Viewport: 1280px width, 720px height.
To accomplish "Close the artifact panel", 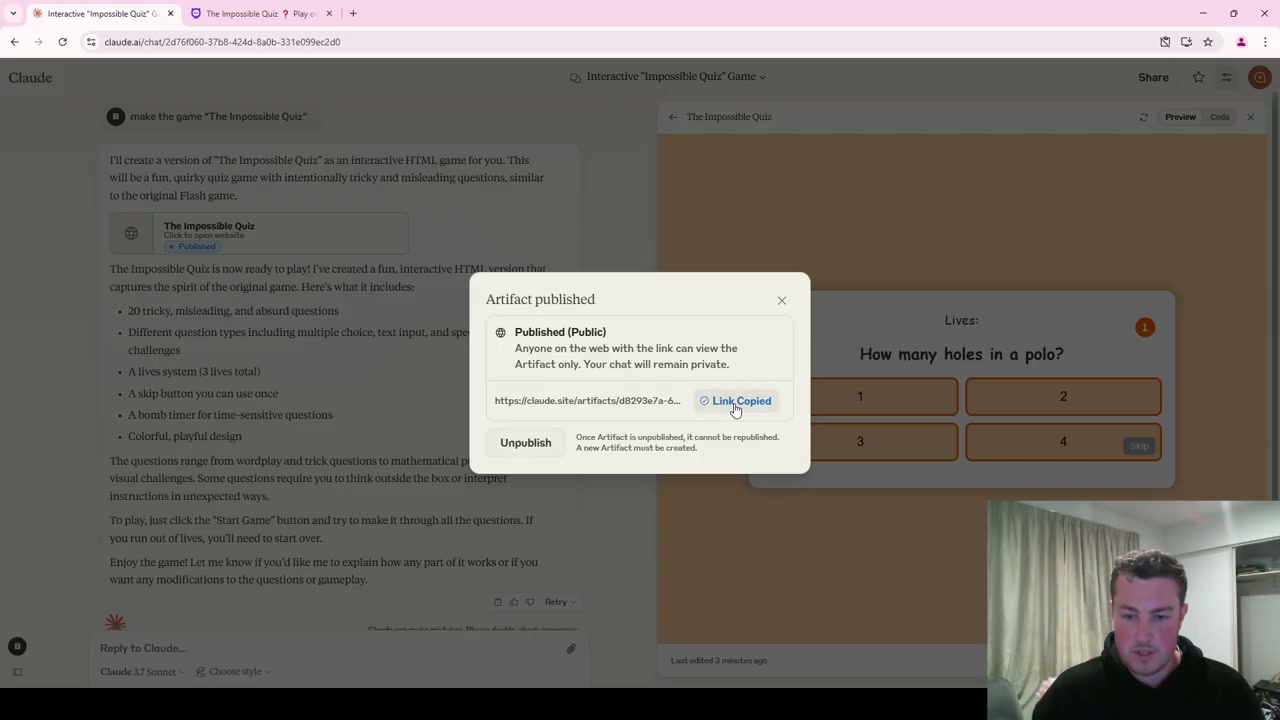I will pos(1250,117).
